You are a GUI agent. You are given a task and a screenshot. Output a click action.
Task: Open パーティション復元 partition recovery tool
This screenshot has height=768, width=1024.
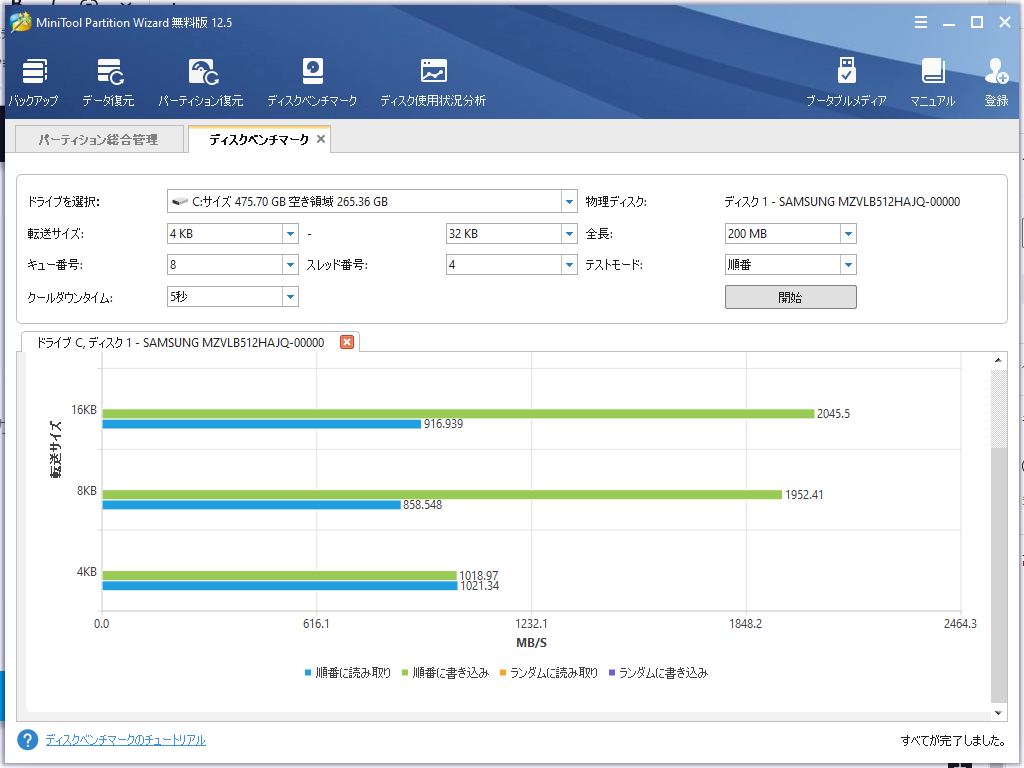[x=201, y=82]
